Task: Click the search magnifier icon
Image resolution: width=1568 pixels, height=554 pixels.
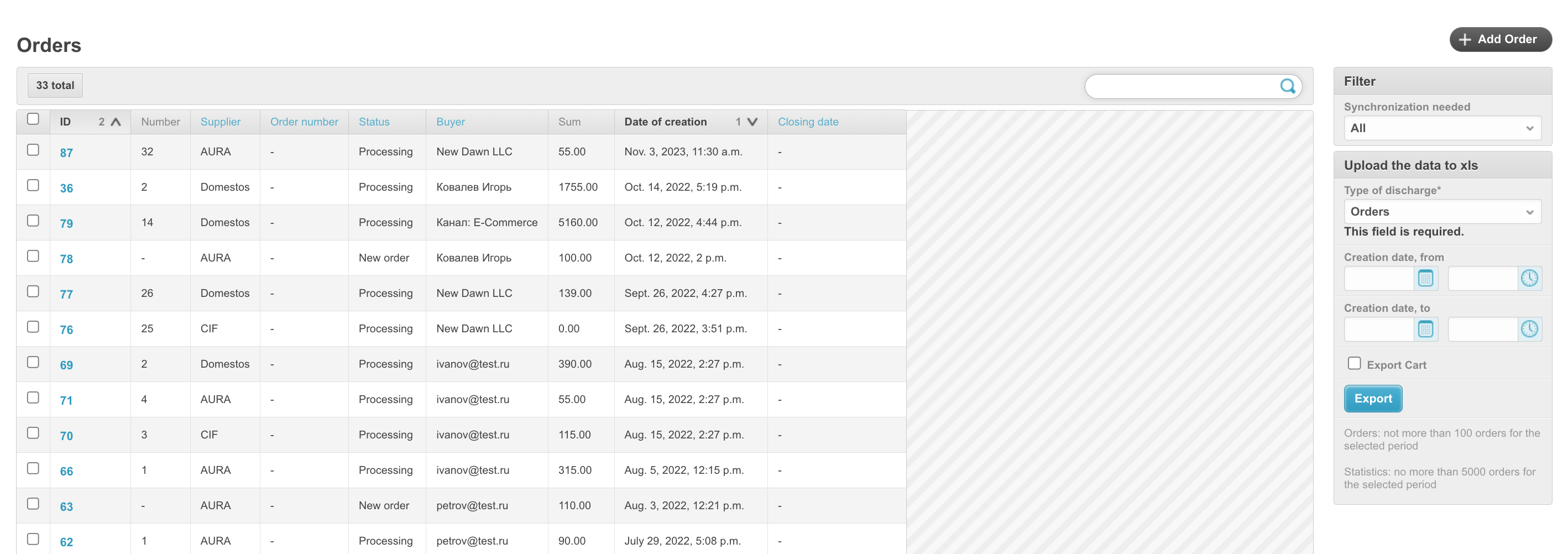Action: pos(1287,86)
